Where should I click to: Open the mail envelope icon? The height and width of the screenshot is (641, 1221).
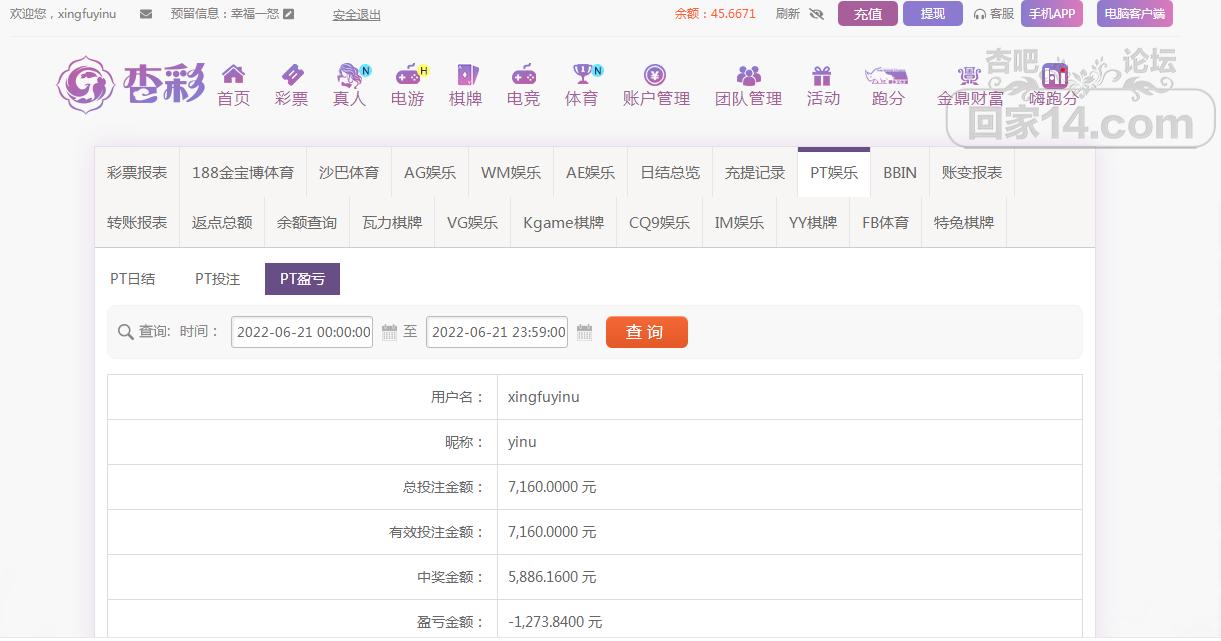[146, 14]
